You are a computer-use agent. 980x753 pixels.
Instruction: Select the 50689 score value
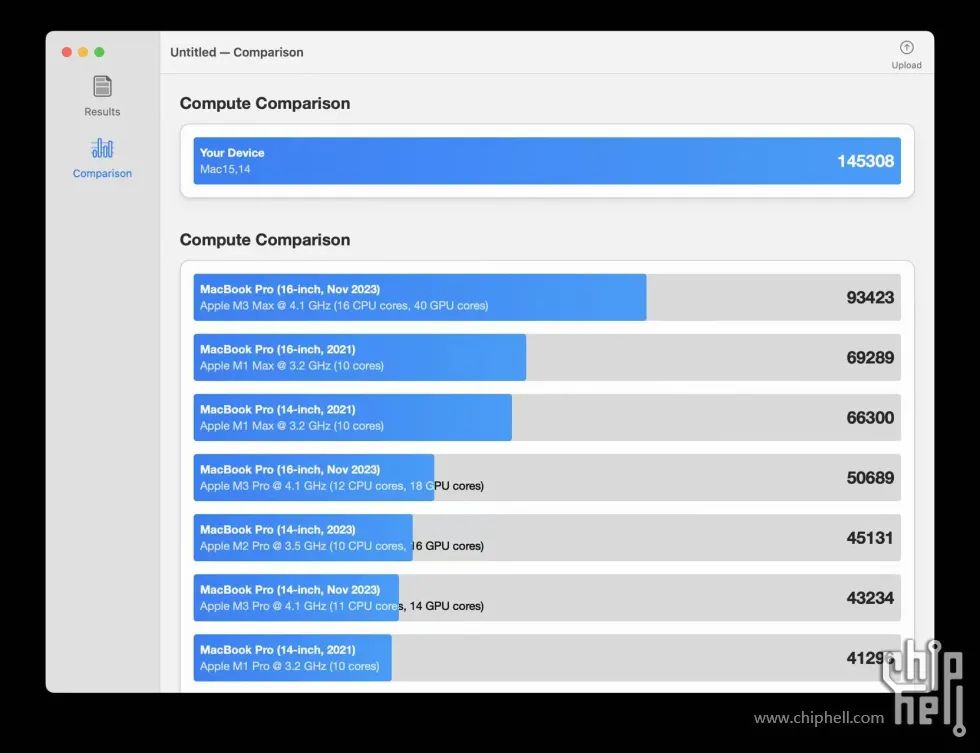click(870, 477)
